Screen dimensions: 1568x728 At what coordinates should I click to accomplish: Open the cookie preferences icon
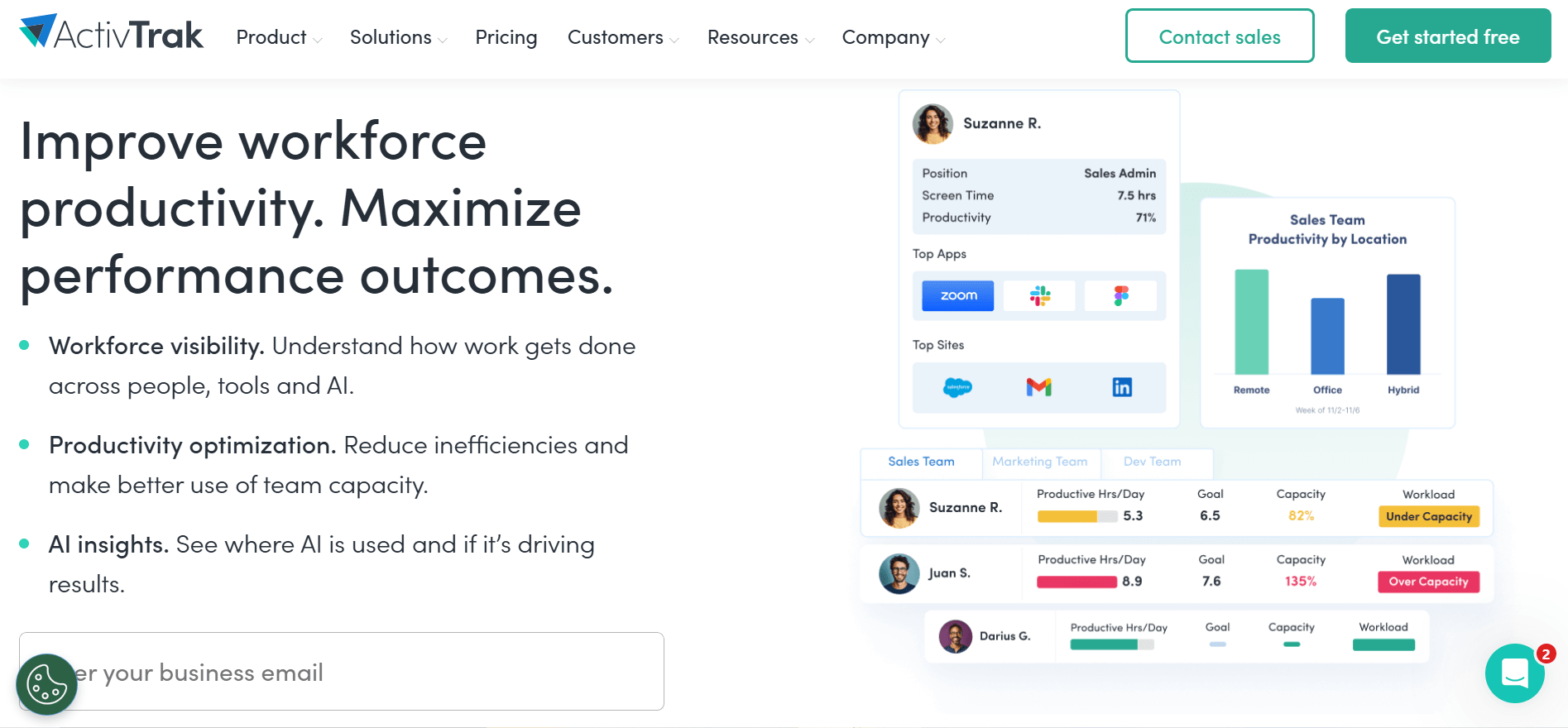point(47,684)
